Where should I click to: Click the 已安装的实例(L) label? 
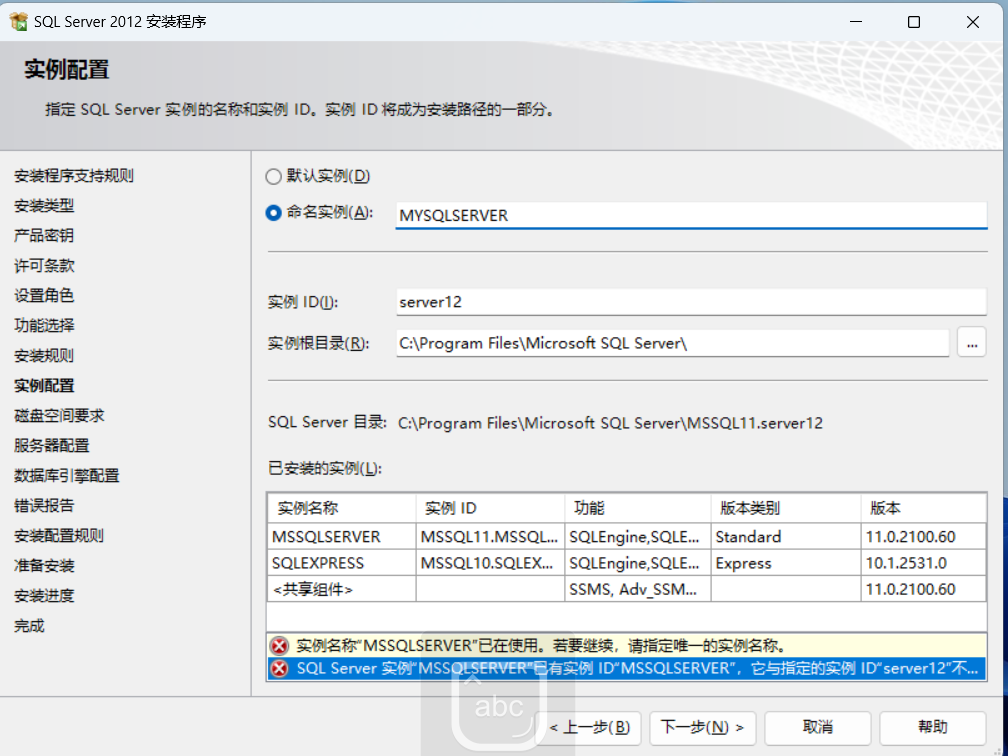point(325,469)
